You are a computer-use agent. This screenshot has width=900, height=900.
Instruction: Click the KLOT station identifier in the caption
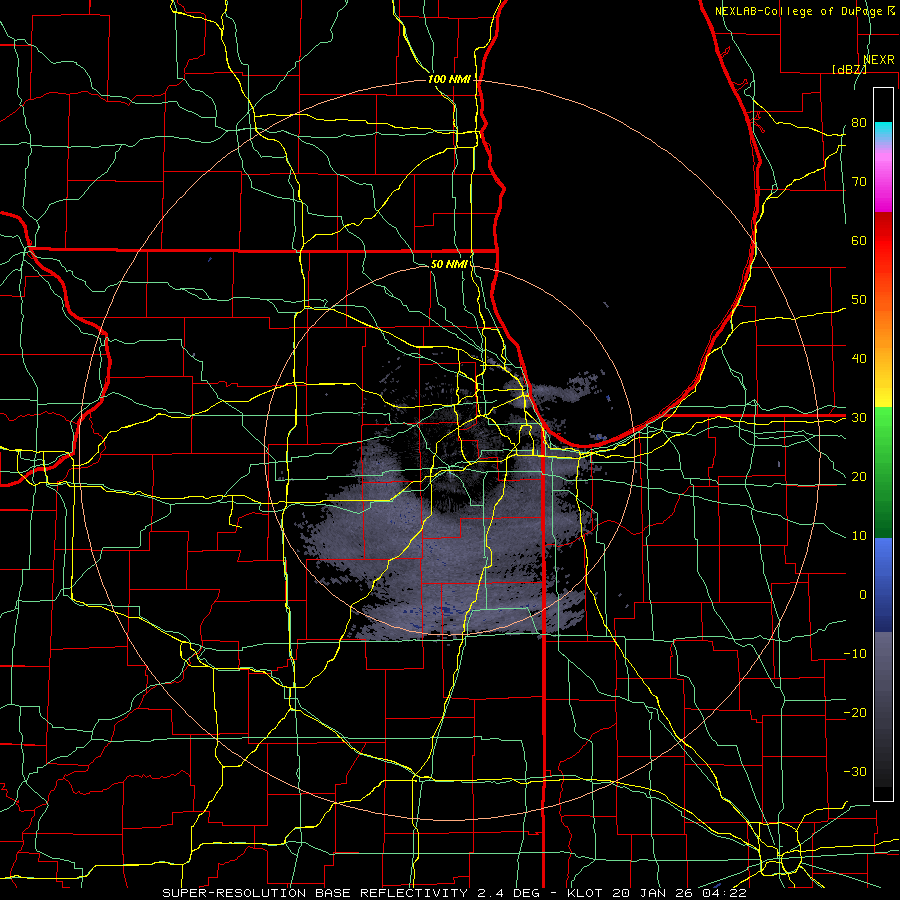click(584, 893)
